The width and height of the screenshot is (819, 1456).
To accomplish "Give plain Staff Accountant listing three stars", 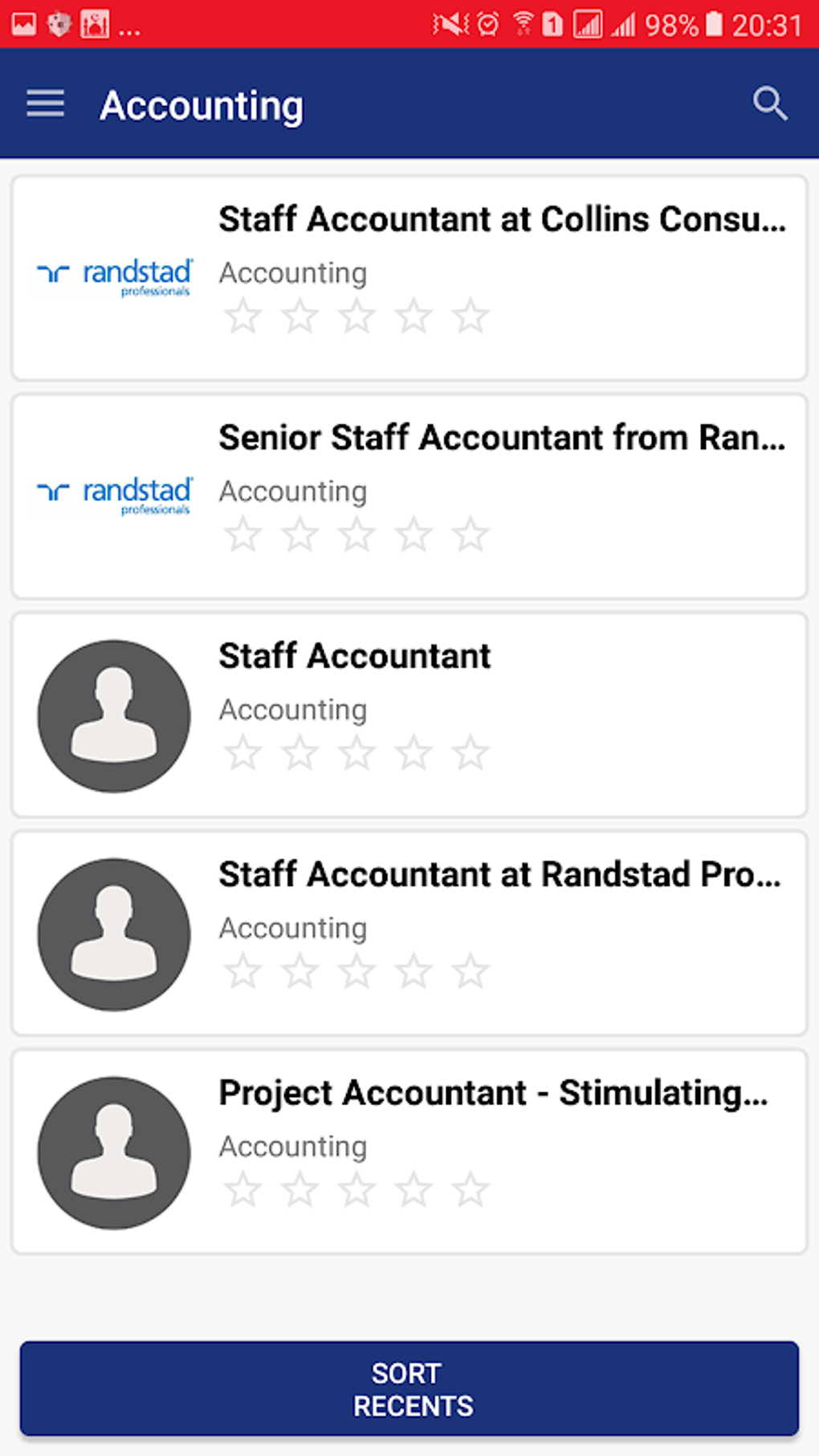I will (x=357, y=752).
